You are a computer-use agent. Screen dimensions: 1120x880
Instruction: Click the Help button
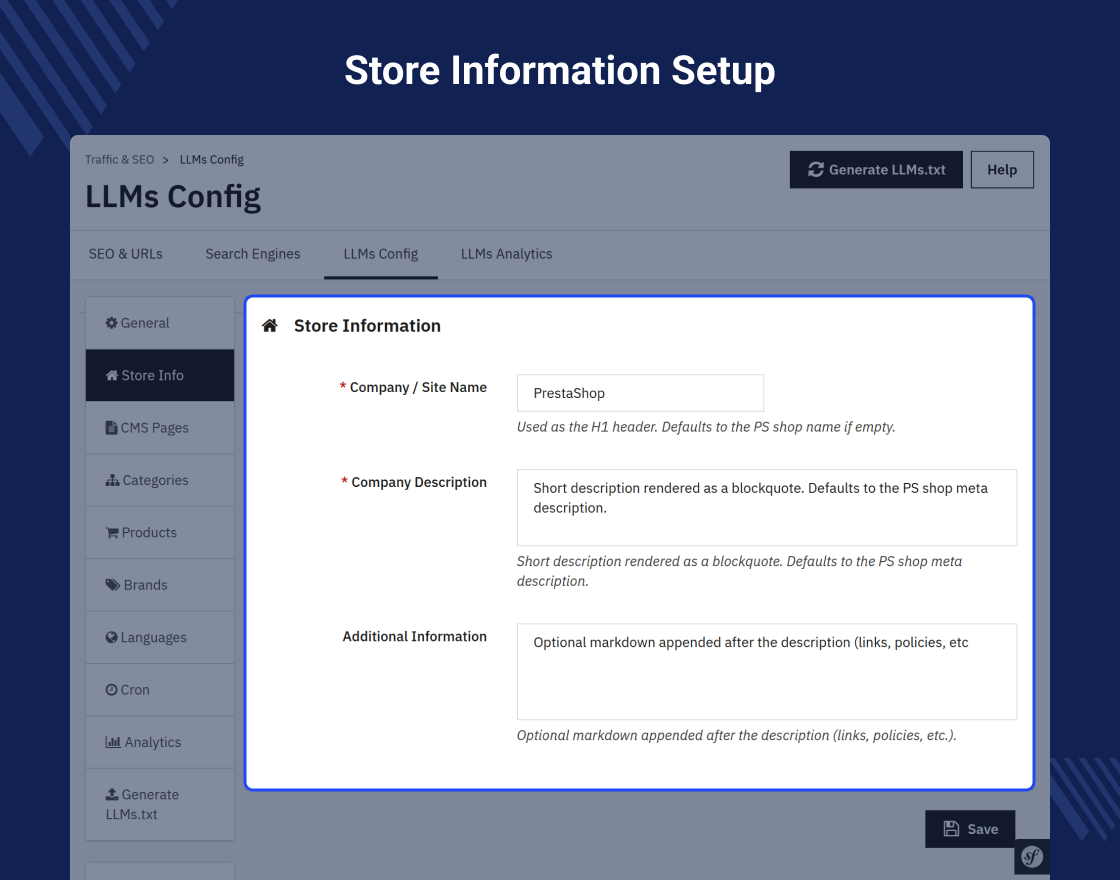tap(1002, 169)
